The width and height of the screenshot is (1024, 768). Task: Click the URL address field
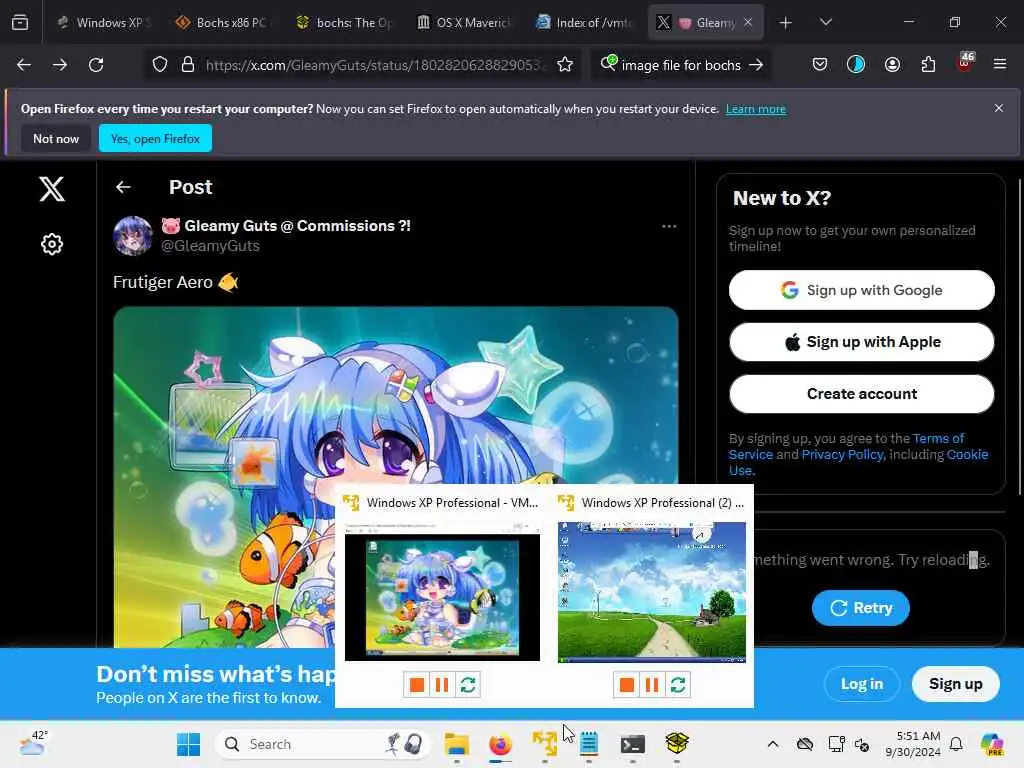click(376, 65)
